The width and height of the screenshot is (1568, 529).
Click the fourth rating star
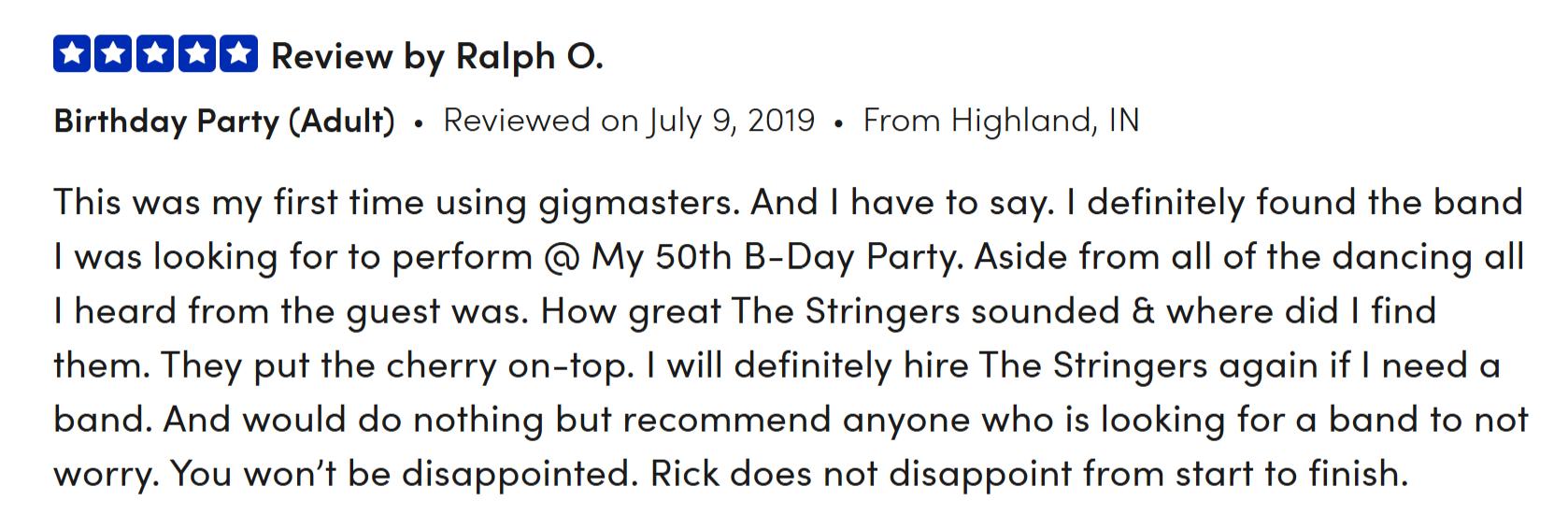(x=196, y=54)
